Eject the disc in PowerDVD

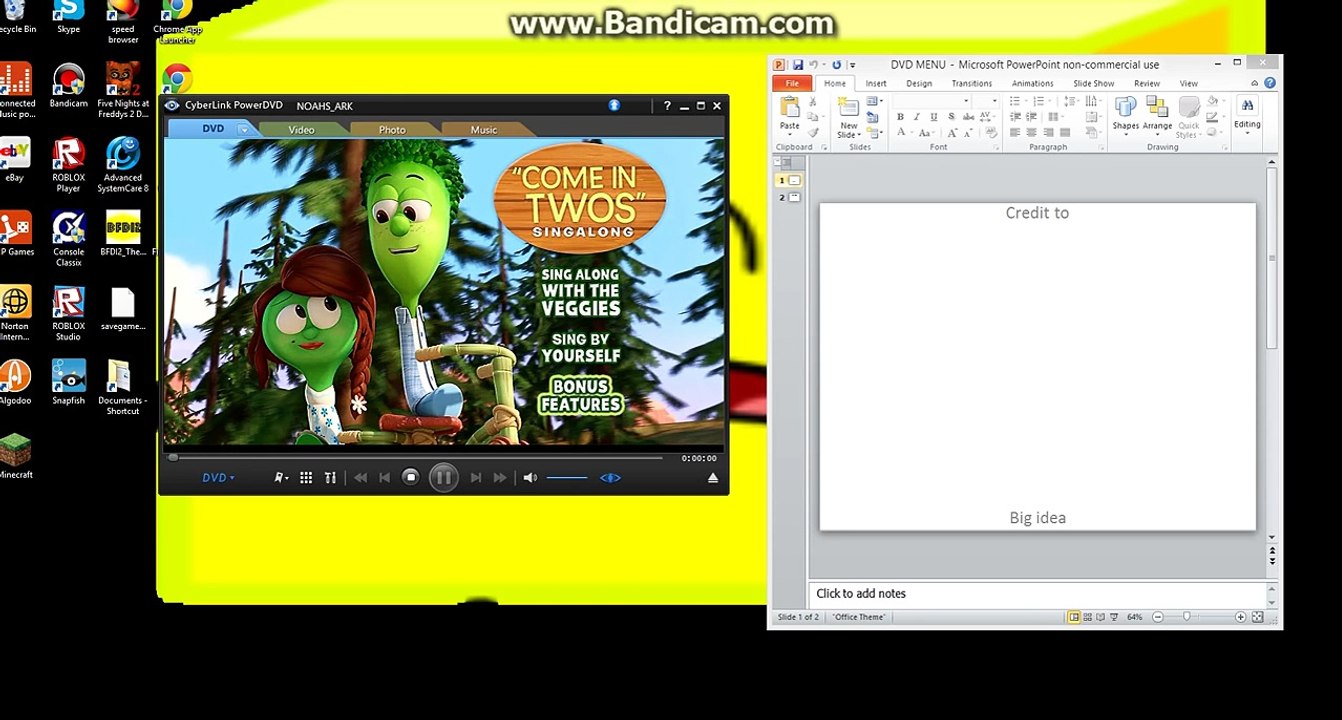click(713, 478)
